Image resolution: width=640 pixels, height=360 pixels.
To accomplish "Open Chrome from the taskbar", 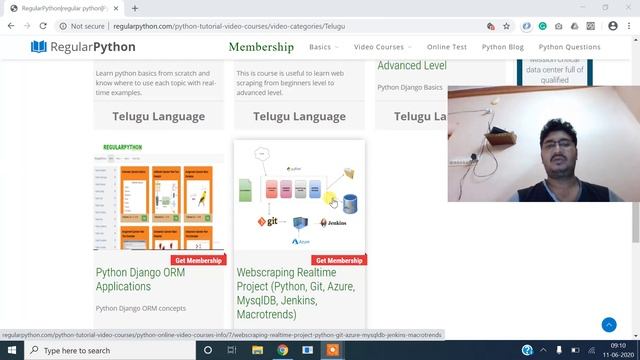I will pos(282,350).
